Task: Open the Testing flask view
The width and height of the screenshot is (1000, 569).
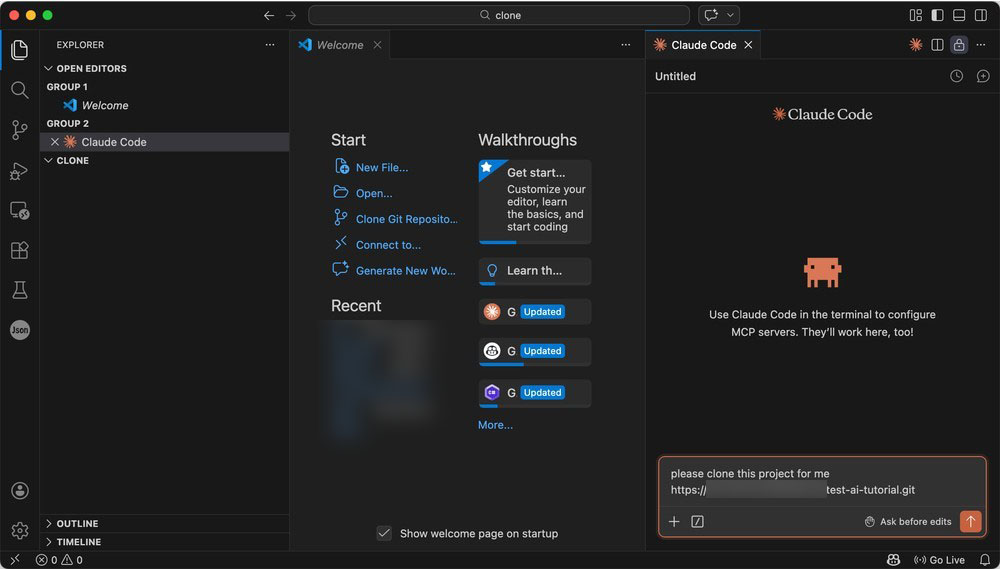Action: tap(20, 290)
